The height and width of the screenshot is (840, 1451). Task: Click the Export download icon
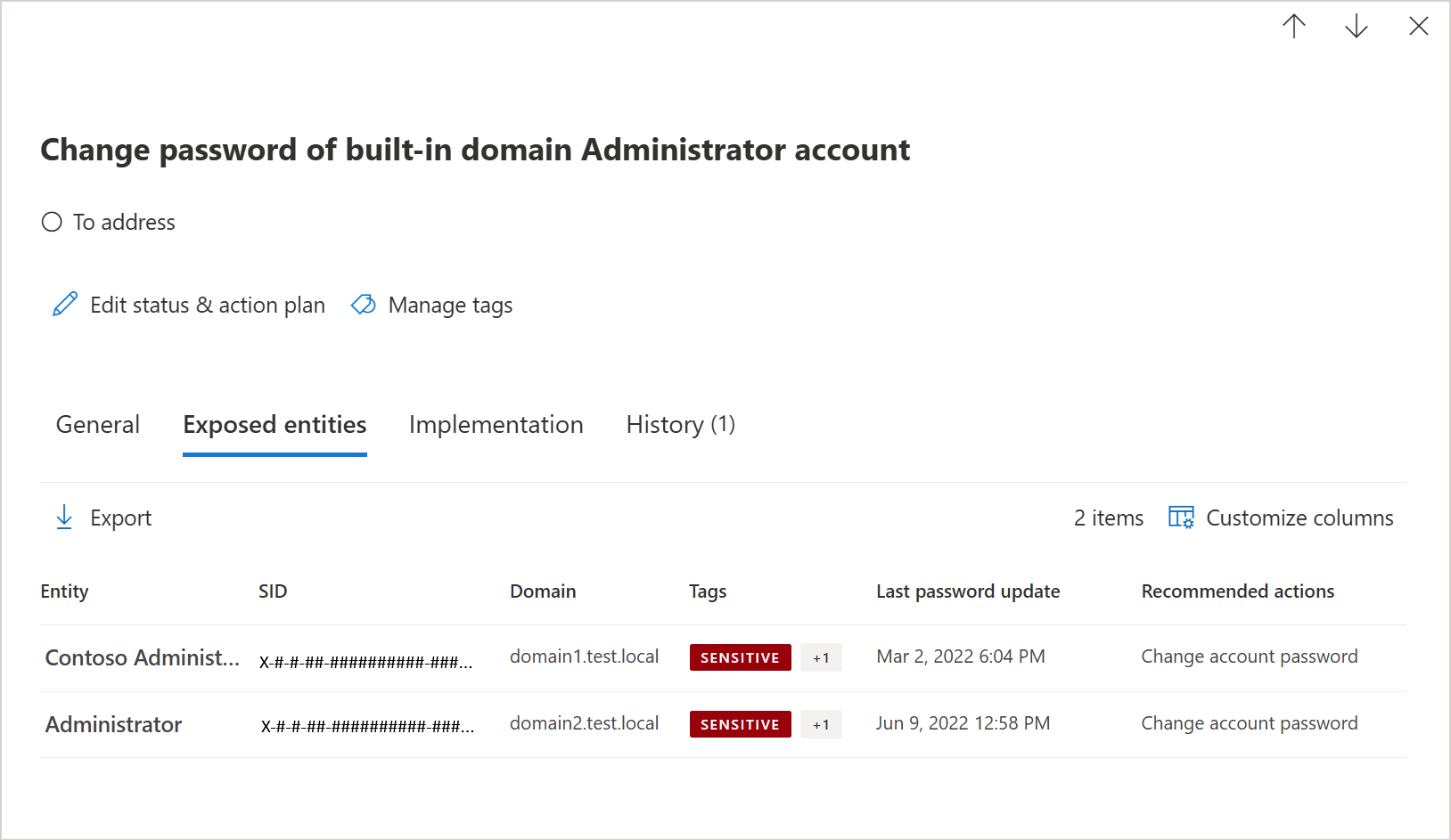pos(64,518)
